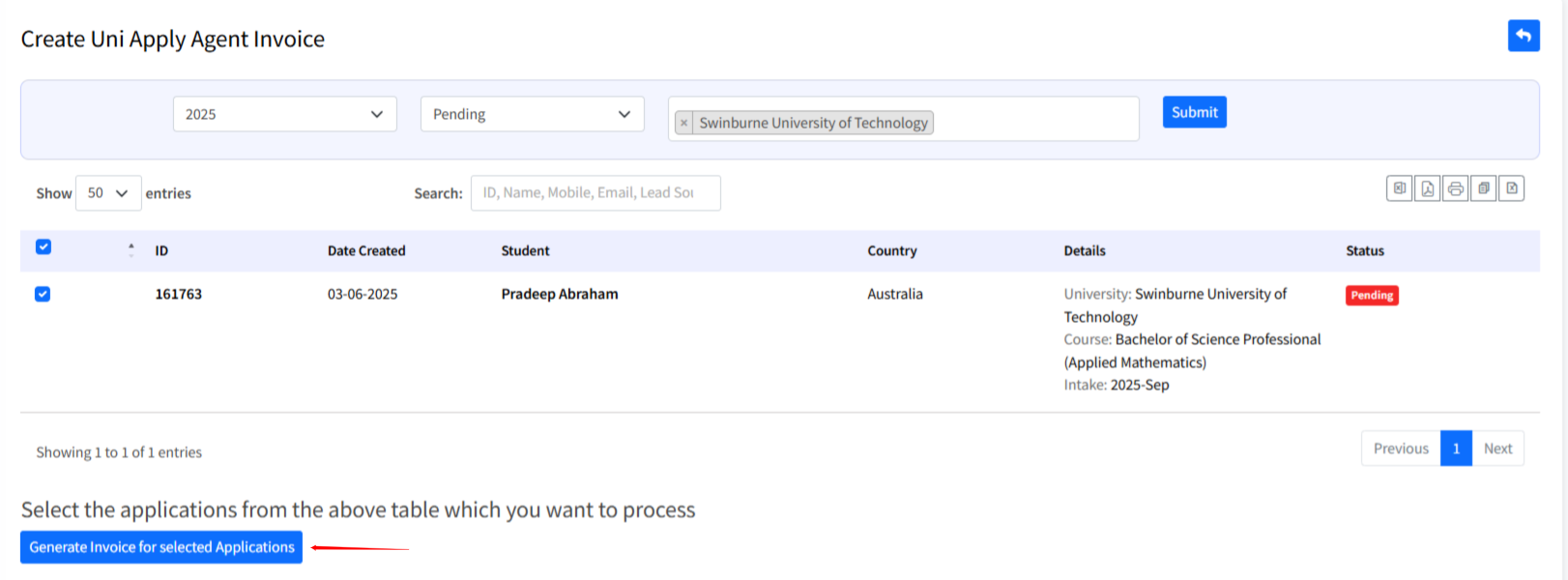Click the blue back arrow icon
1568x580 pixels.
(x=1523, y=36)
